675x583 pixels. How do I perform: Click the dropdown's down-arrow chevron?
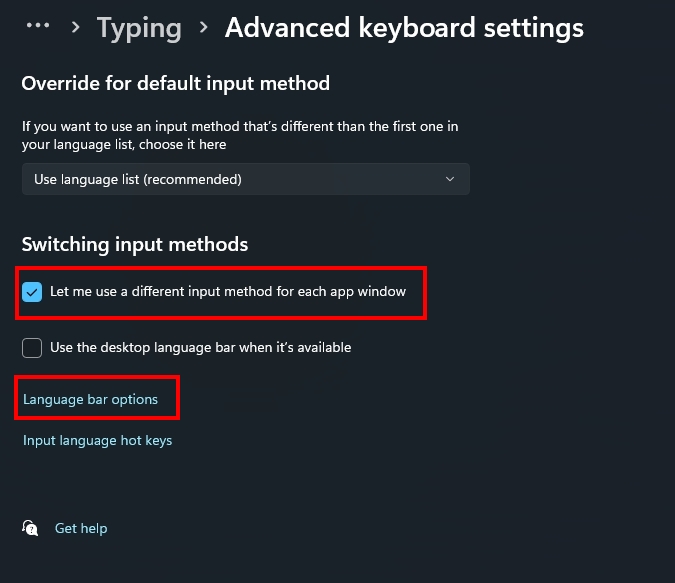point(450,179)
